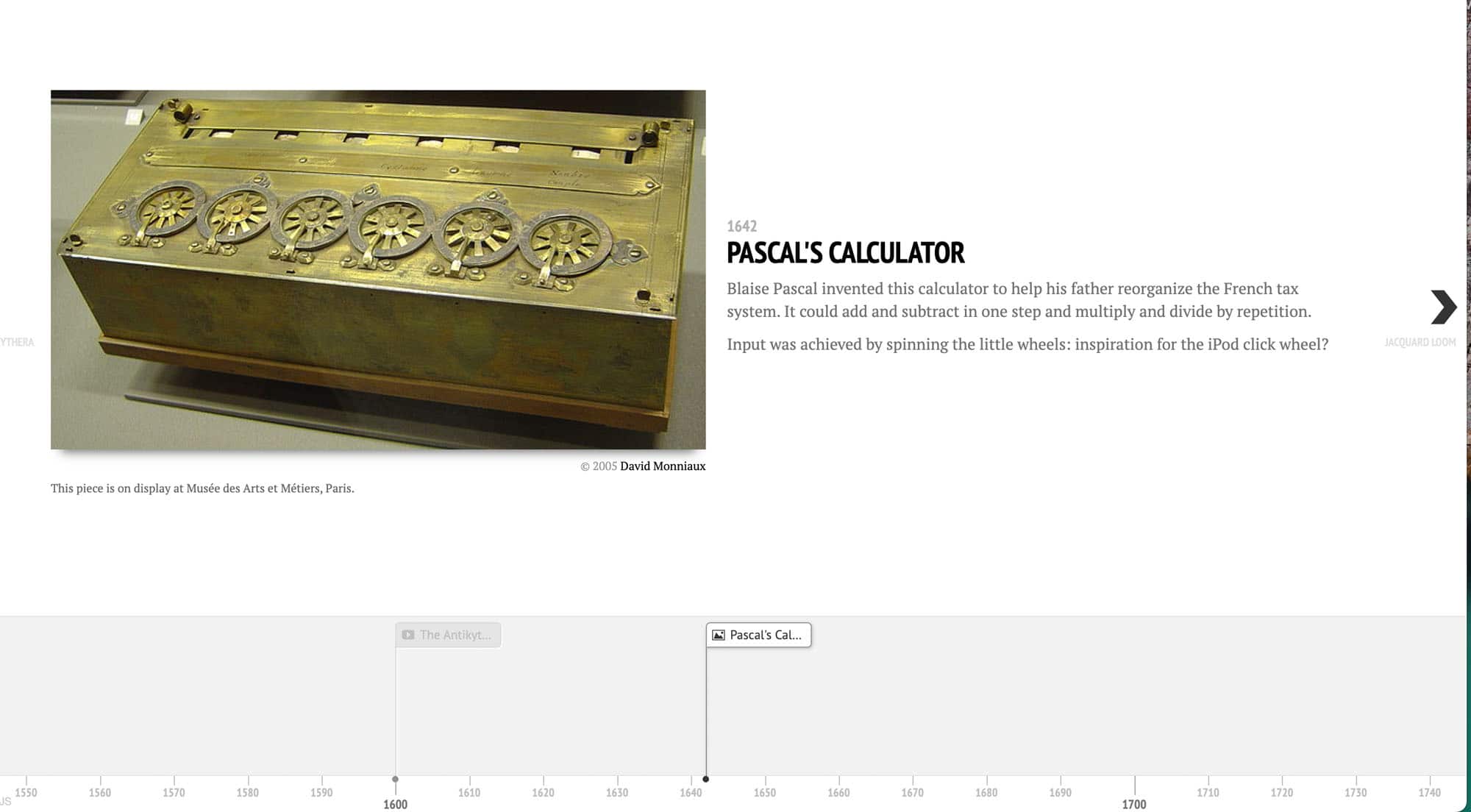Click the image icon on Pascal's flag
Screen dimensions: 1471x812
click(x=719, y=635)
